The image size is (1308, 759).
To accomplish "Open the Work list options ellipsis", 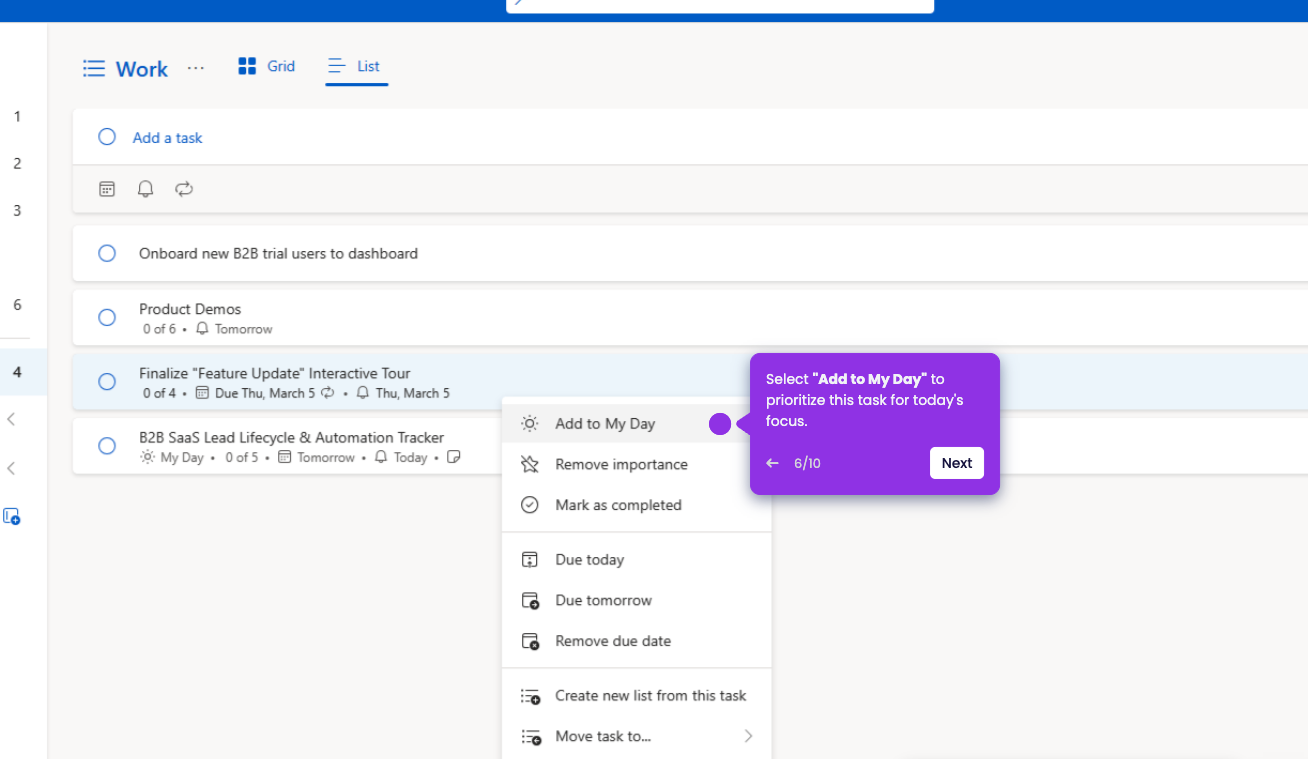I will coord(196,68).
